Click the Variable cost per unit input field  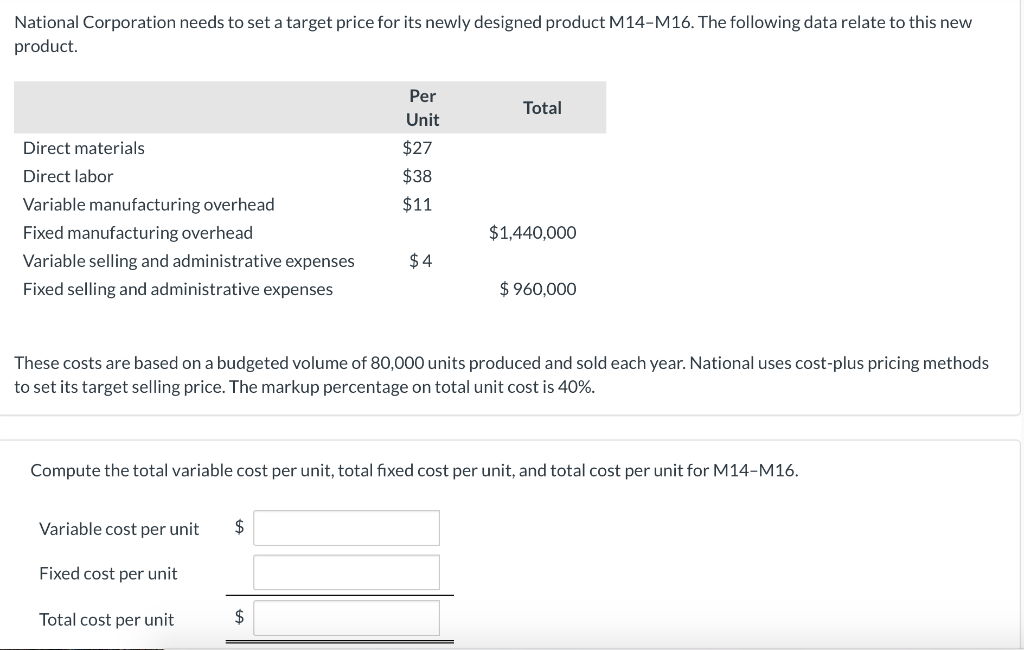point(346,527)
